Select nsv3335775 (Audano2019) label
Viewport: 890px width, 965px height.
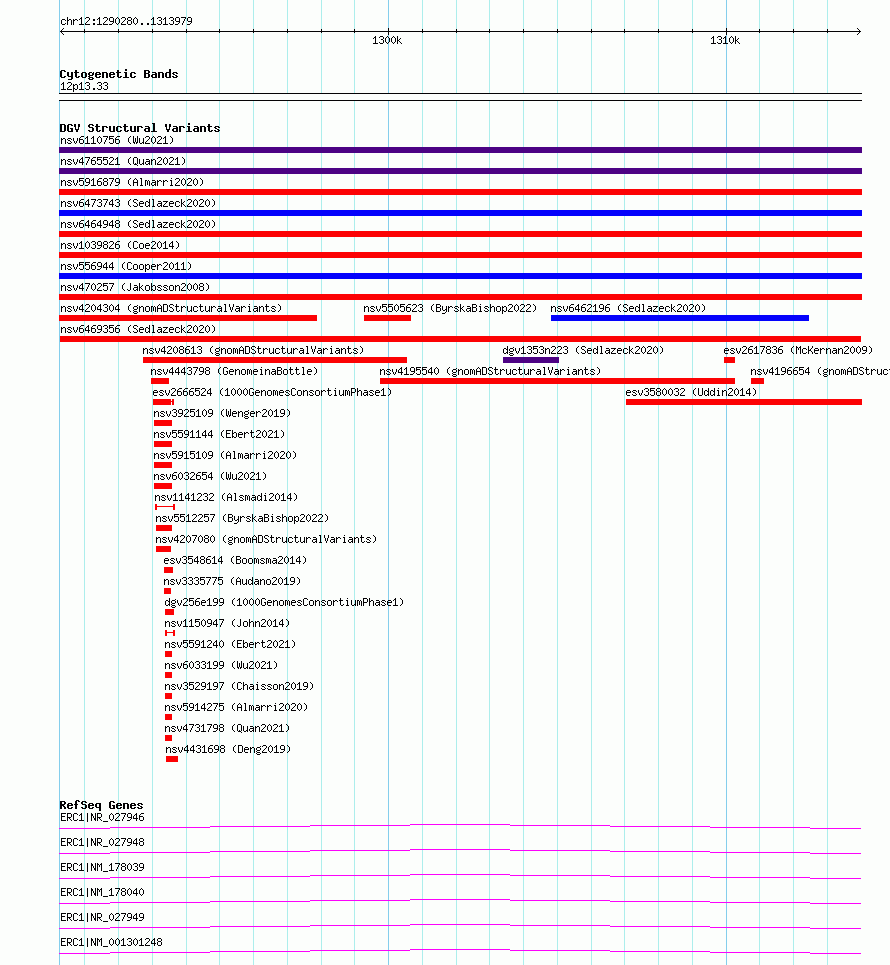pyautogui.click(x=232, y=581)
